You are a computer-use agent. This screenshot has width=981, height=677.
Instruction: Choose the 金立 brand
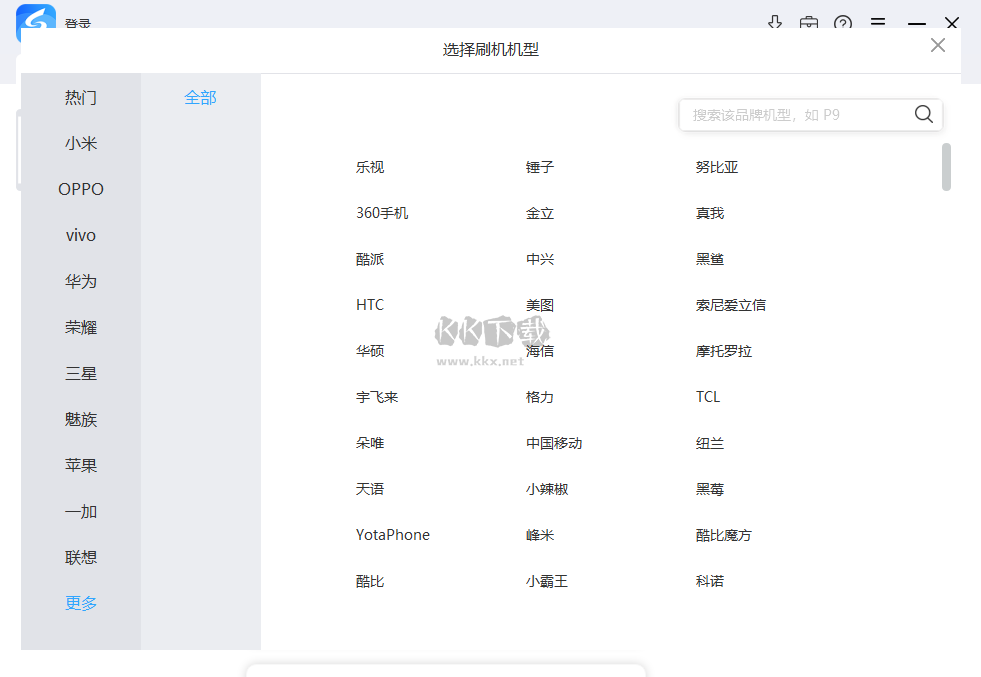pos(540,213)
